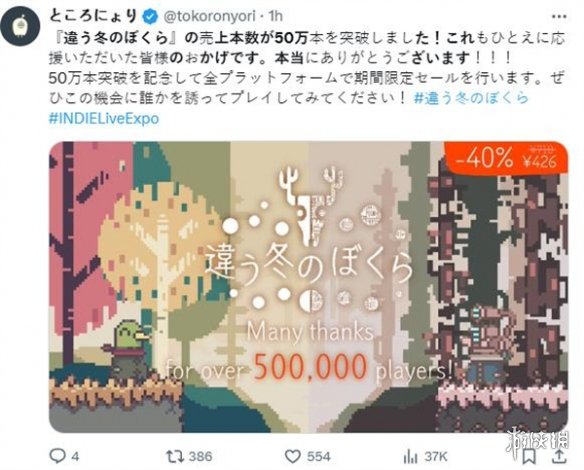Open the #違う冬のぼくら hashtag link
Screen dimensions: 584x470
click(471, 98)
